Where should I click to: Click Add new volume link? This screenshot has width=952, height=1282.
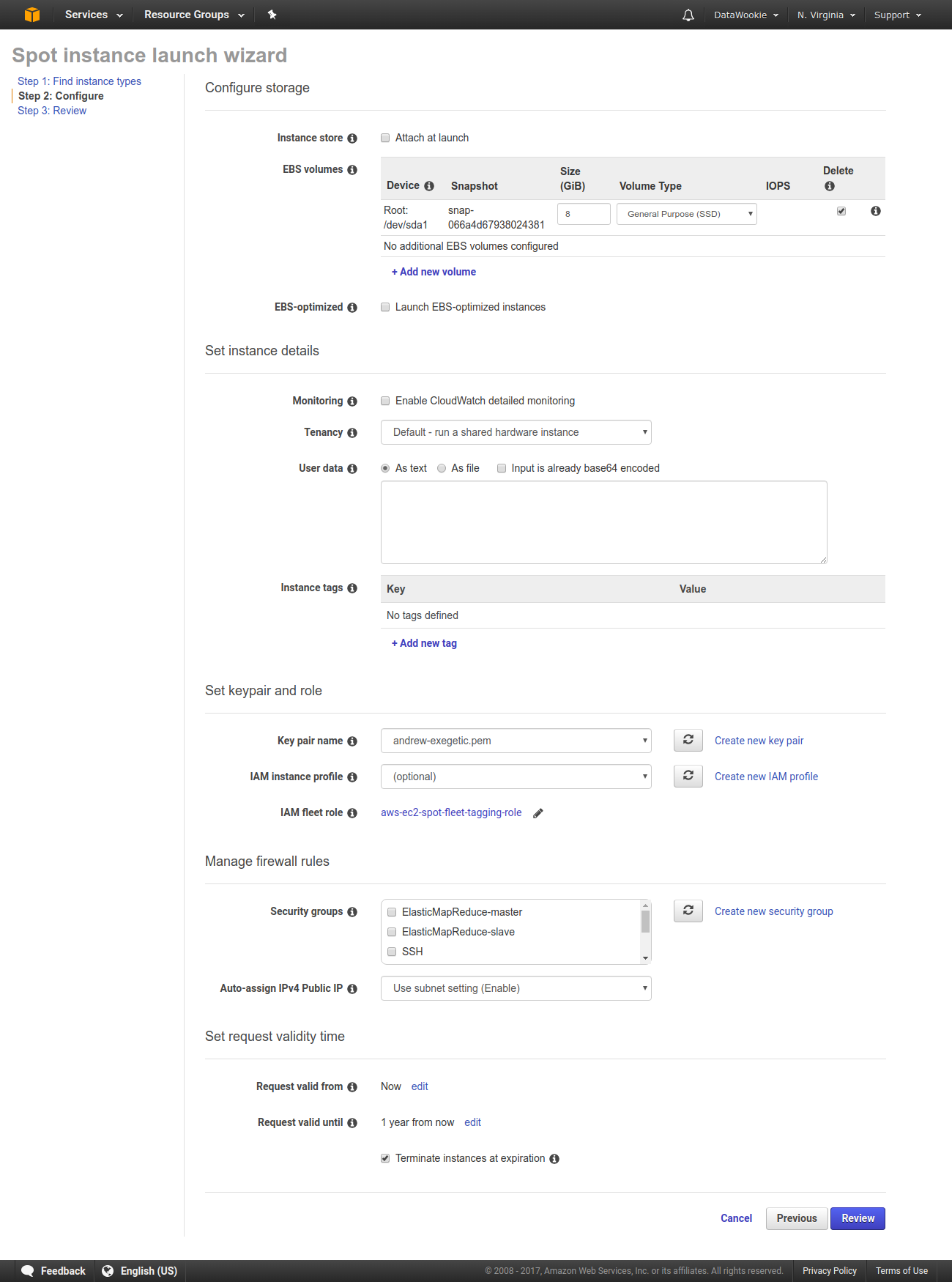tap(434, 272)
